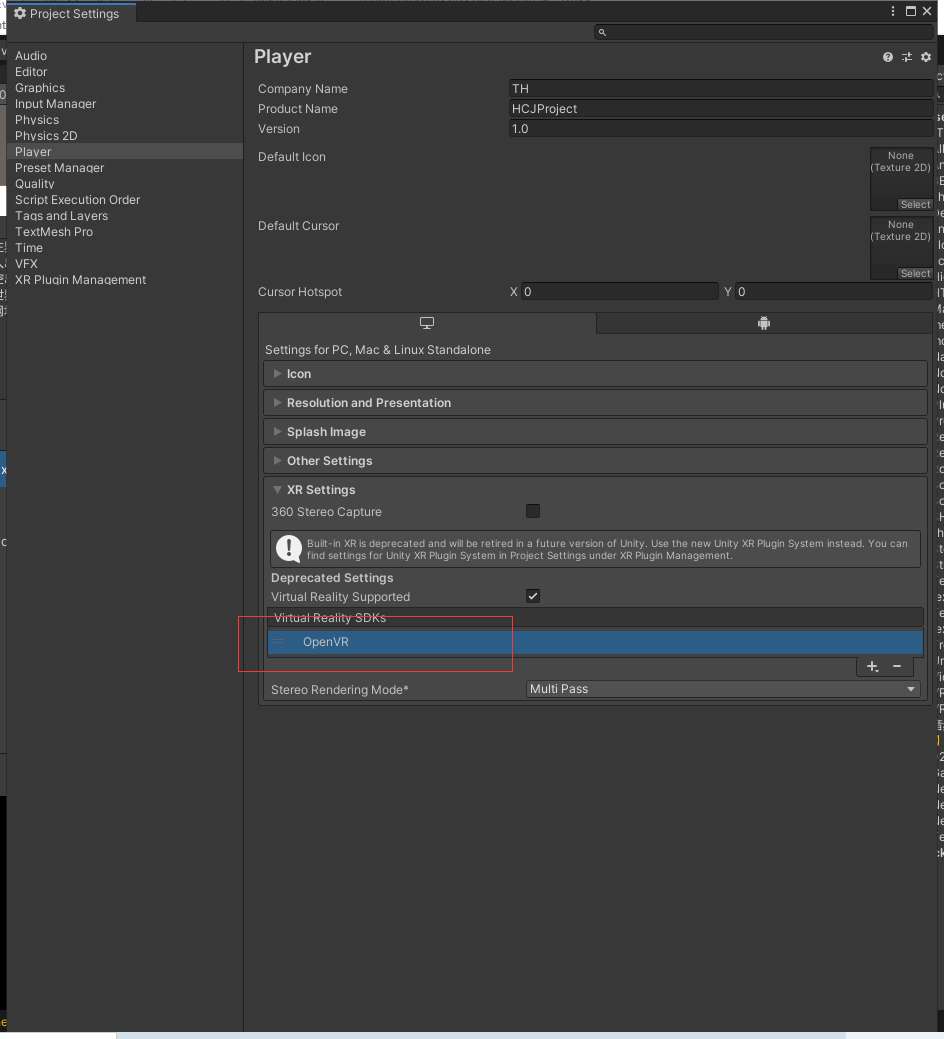The image size is (944, 1039).
Task: Click Cursor Hotspot X field
Action: click(x=619, y=292)
